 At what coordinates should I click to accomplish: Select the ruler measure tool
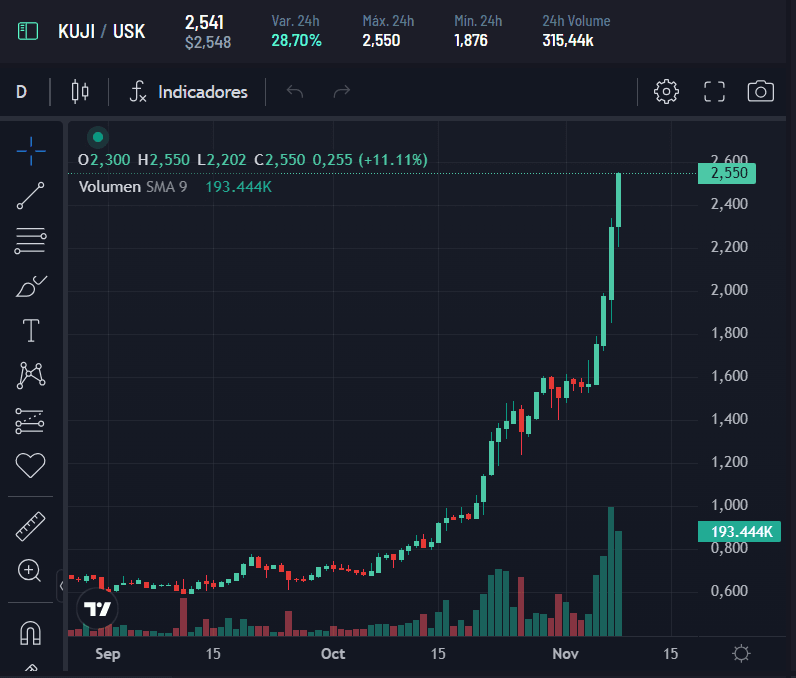click(x=31, y=526)
